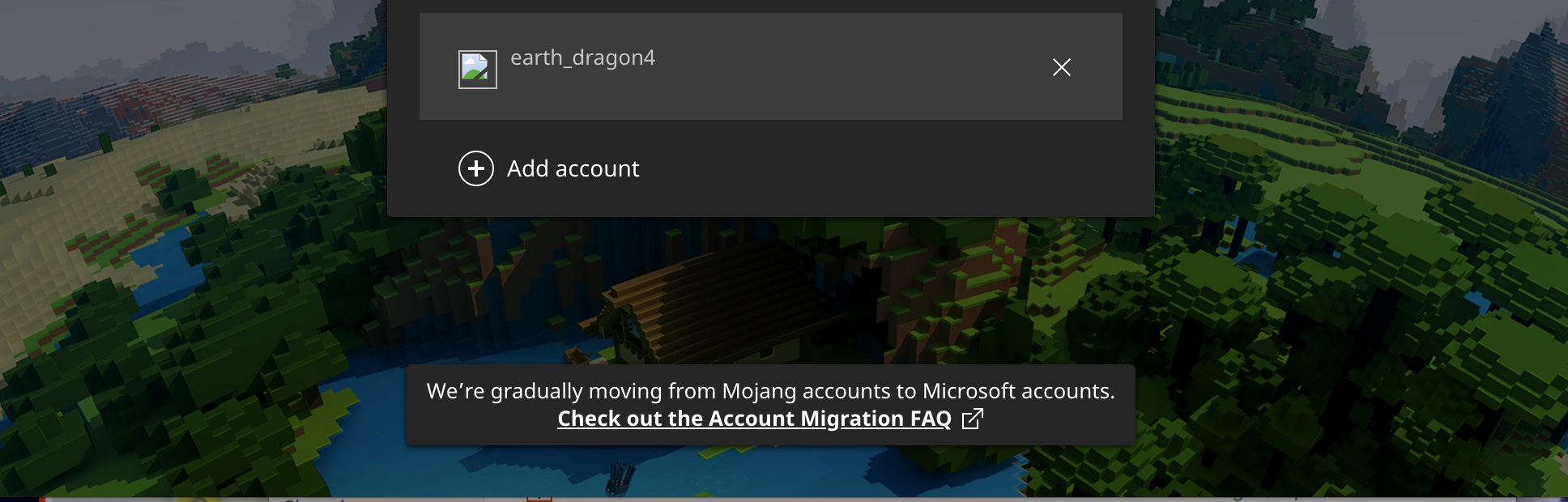Remove the earth_dragon4 account with the X
This screenshot has width=1568, height=502.
(1061, 67)
